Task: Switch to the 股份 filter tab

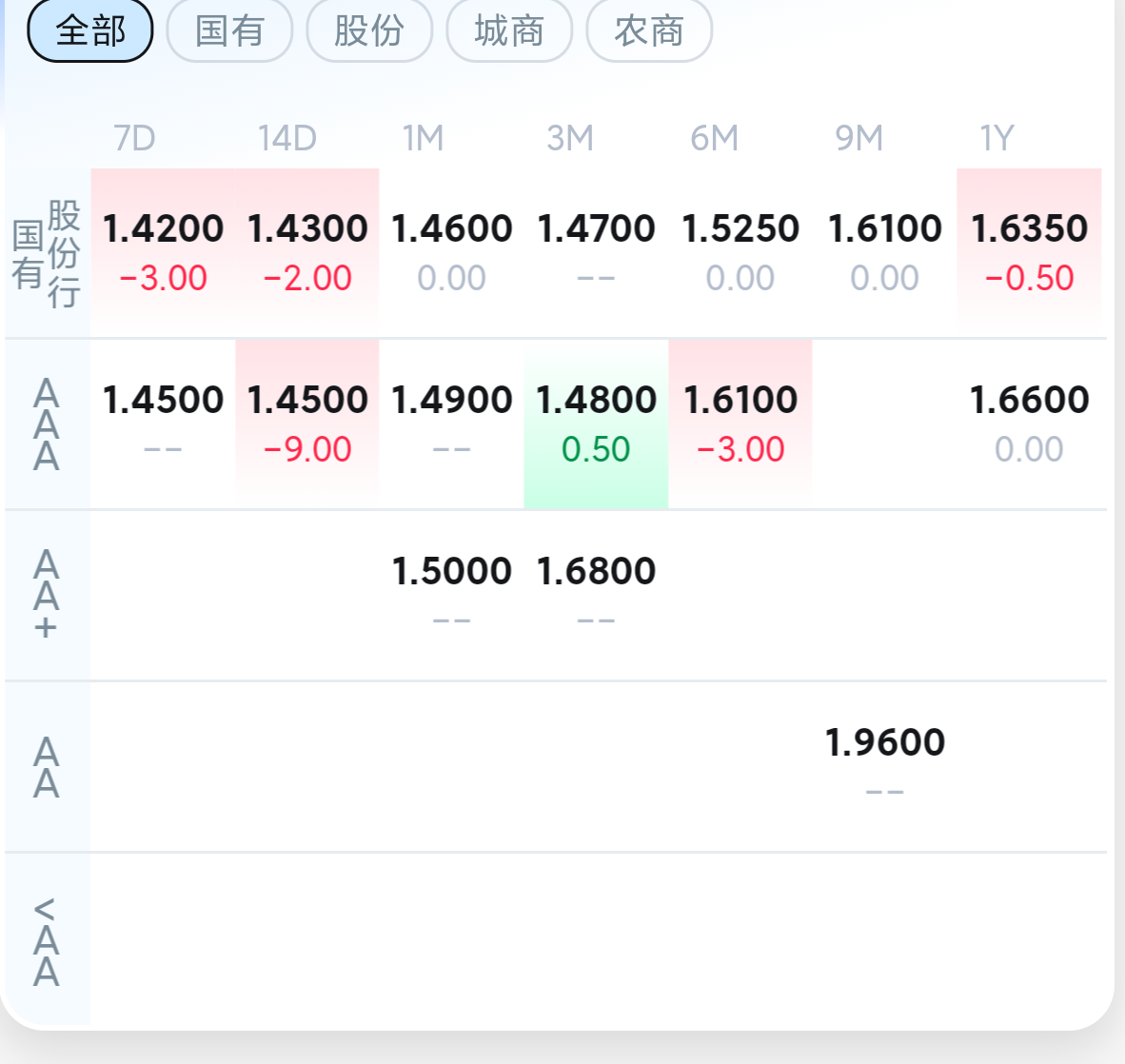Action: pyautogui.click(x=369, y=30)
